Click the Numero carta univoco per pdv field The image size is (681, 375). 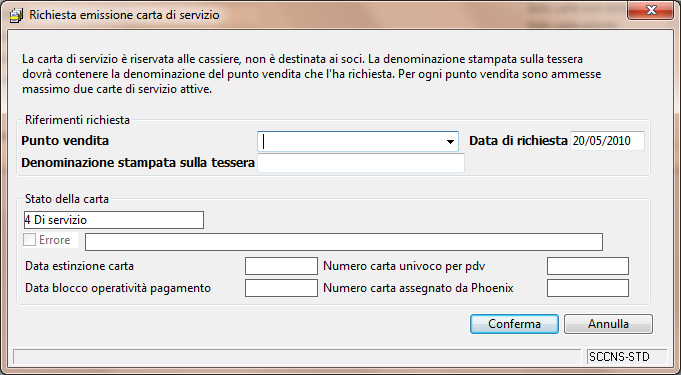tap(588, 266)
